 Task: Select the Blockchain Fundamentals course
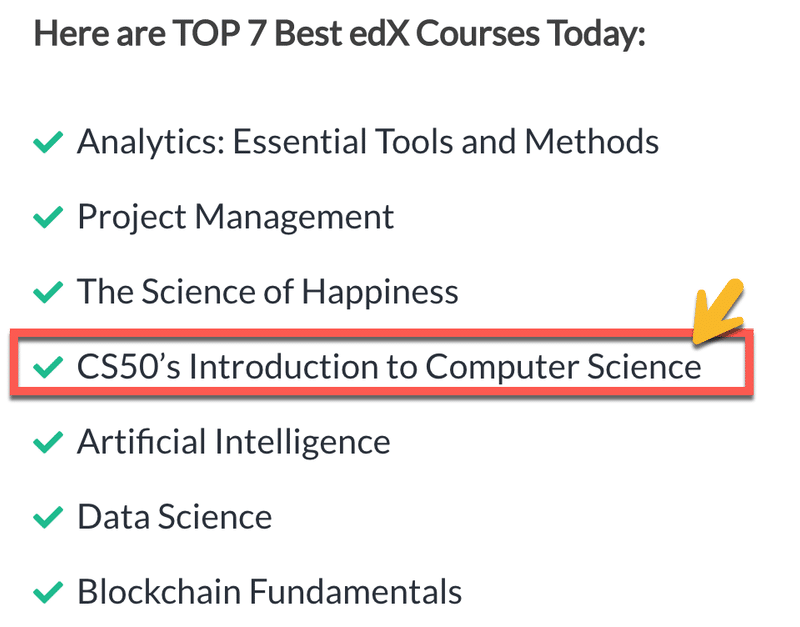pos(269,592)
